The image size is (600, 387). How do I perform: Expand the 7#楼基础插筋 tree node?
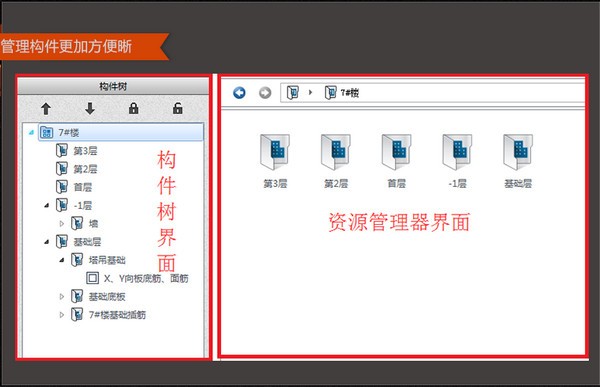(x=62, y=315)
